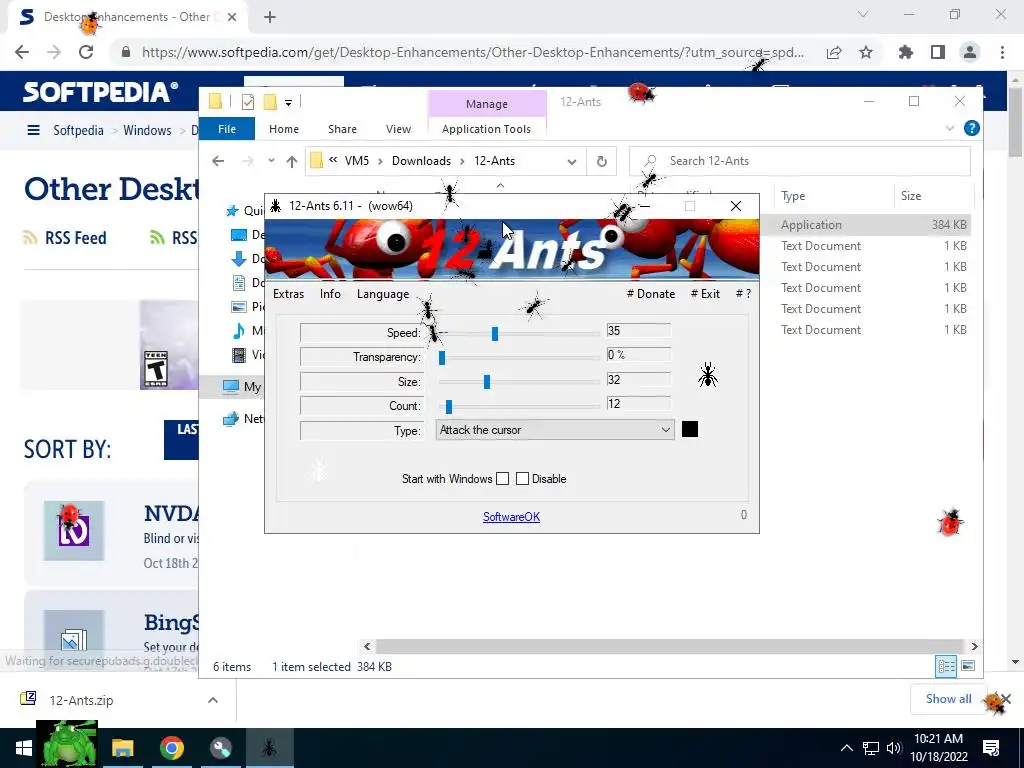Screen dimensions: 1024x768
Task: Enable the Disable checkbox in 12-Ants
Action: 522,479
